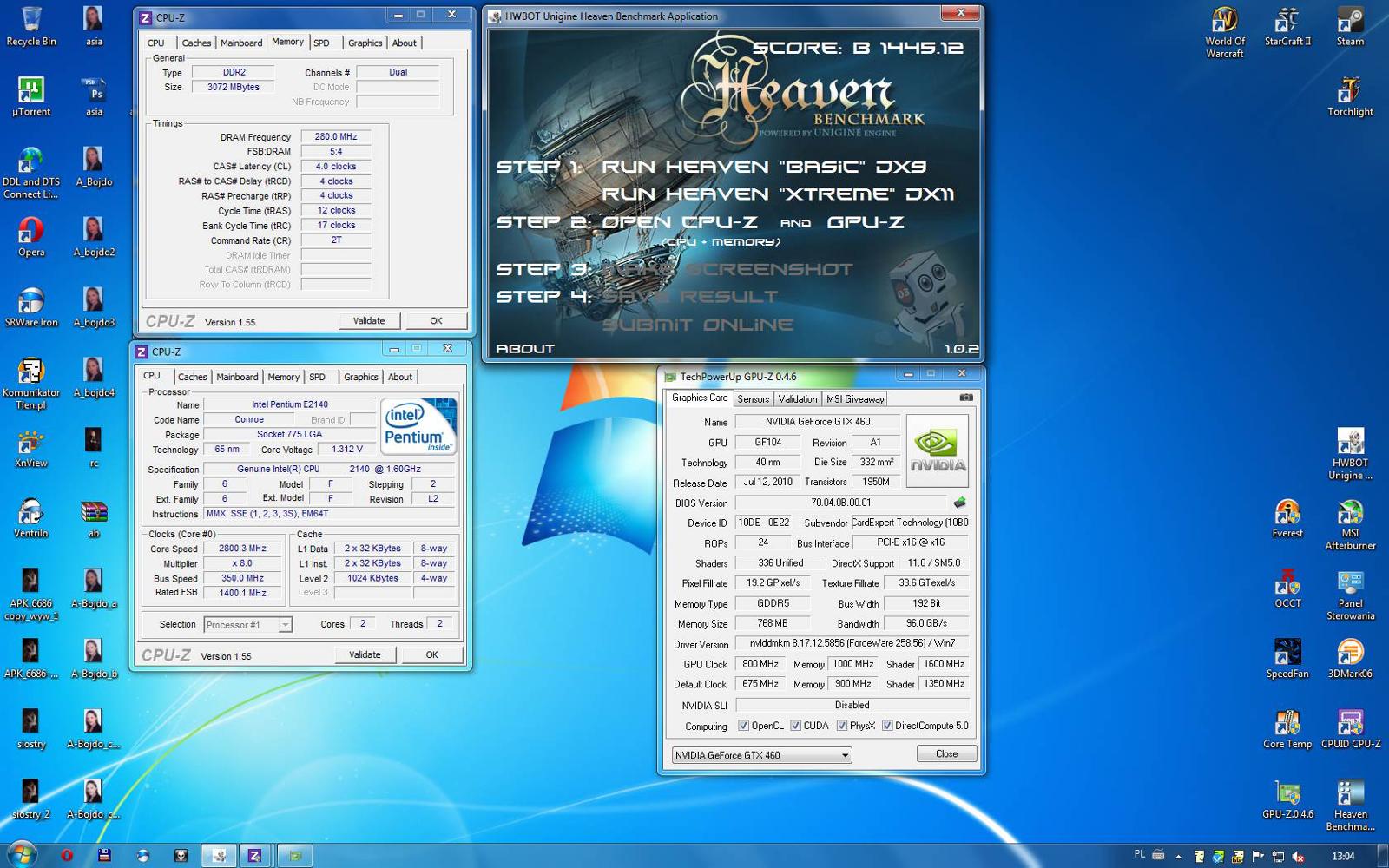This screenshot has height=868, width=1389.
Task: Toggle the PhysX checkbox in GPU-Z
Action: tap(841, 726)
